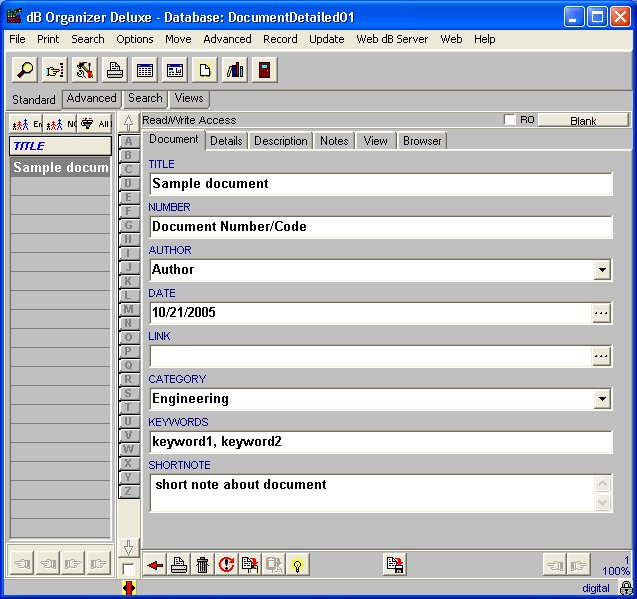This screenshot has height=599, width=637.
Task: Select the Sample document list row
Action: click(x=60, y=167)
